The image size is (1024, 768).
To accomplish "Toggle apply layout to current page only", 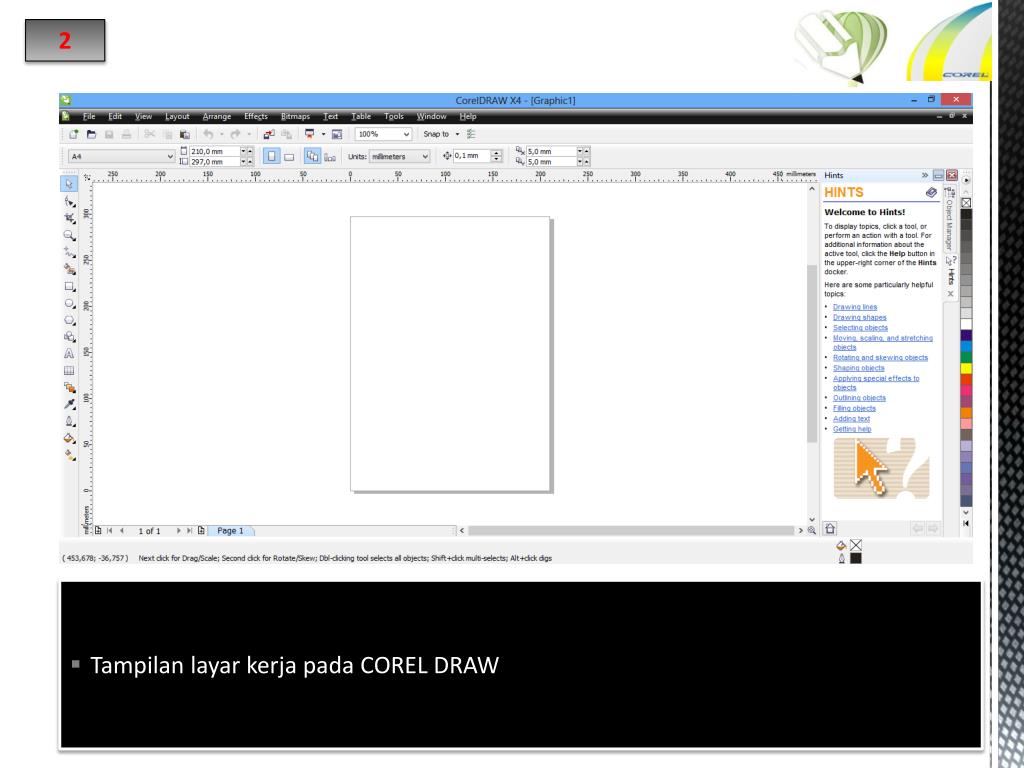I will tap(330, 156).
